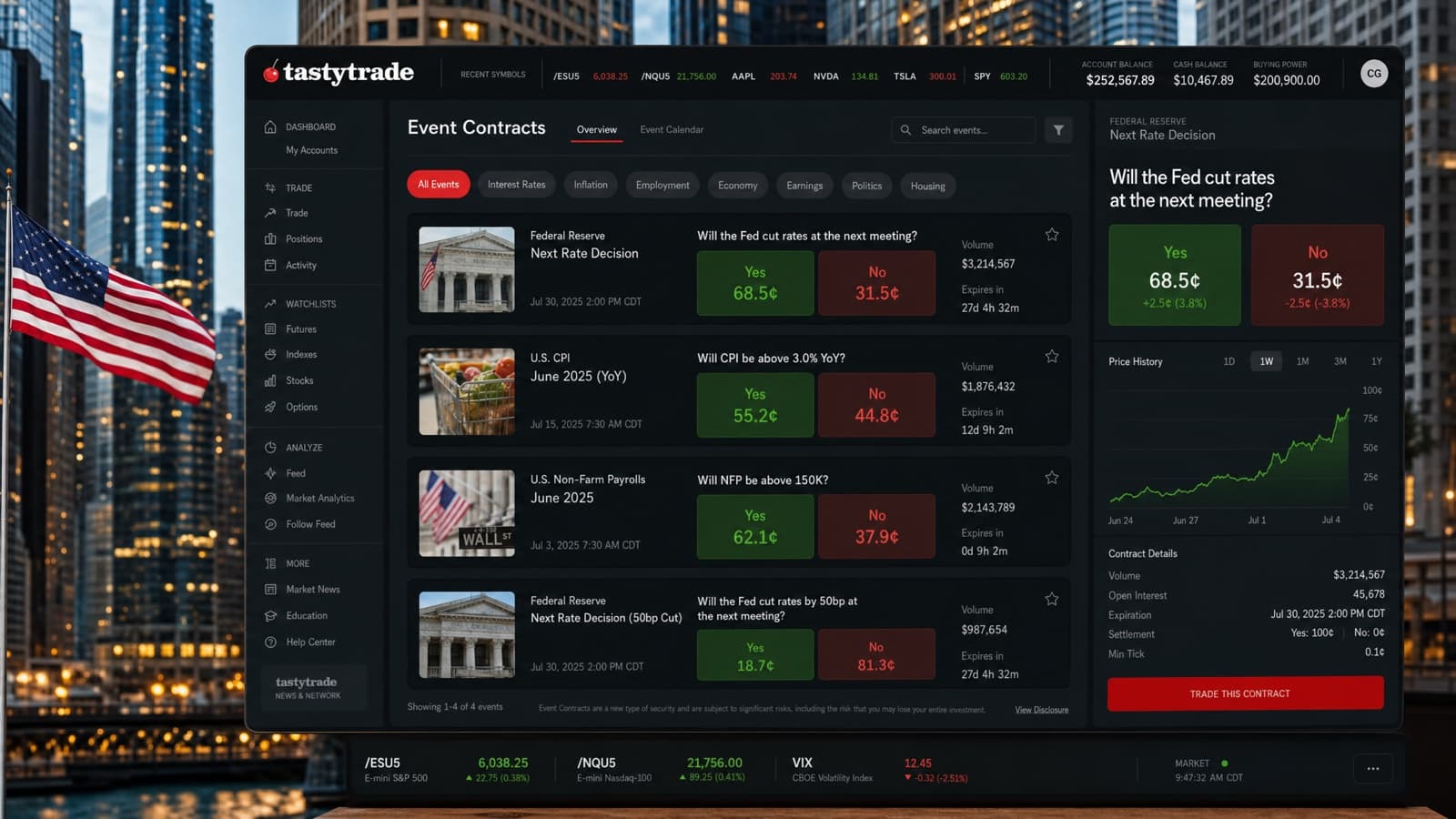Image resolution: width=1456 pixels, height=819 pixels.
Task: Open the Dashboard home icon
Action: 270,126
